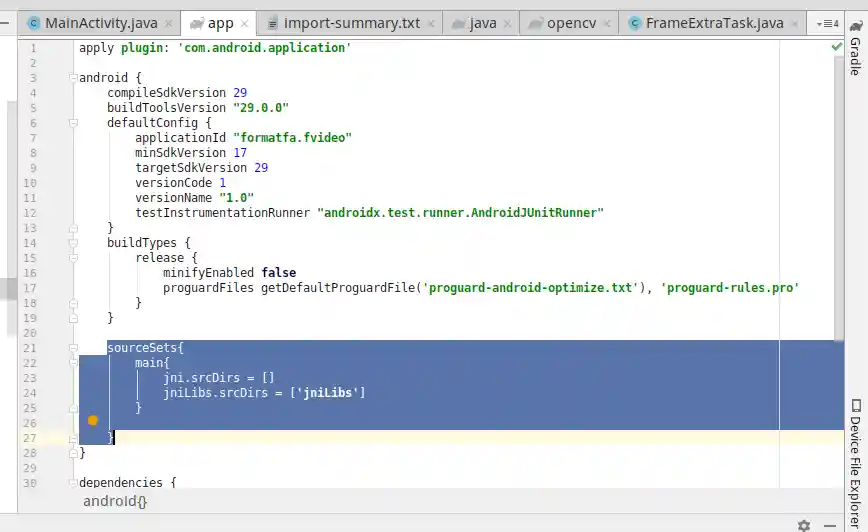Click the orange intention bulb on line 26

pos(93,421)
